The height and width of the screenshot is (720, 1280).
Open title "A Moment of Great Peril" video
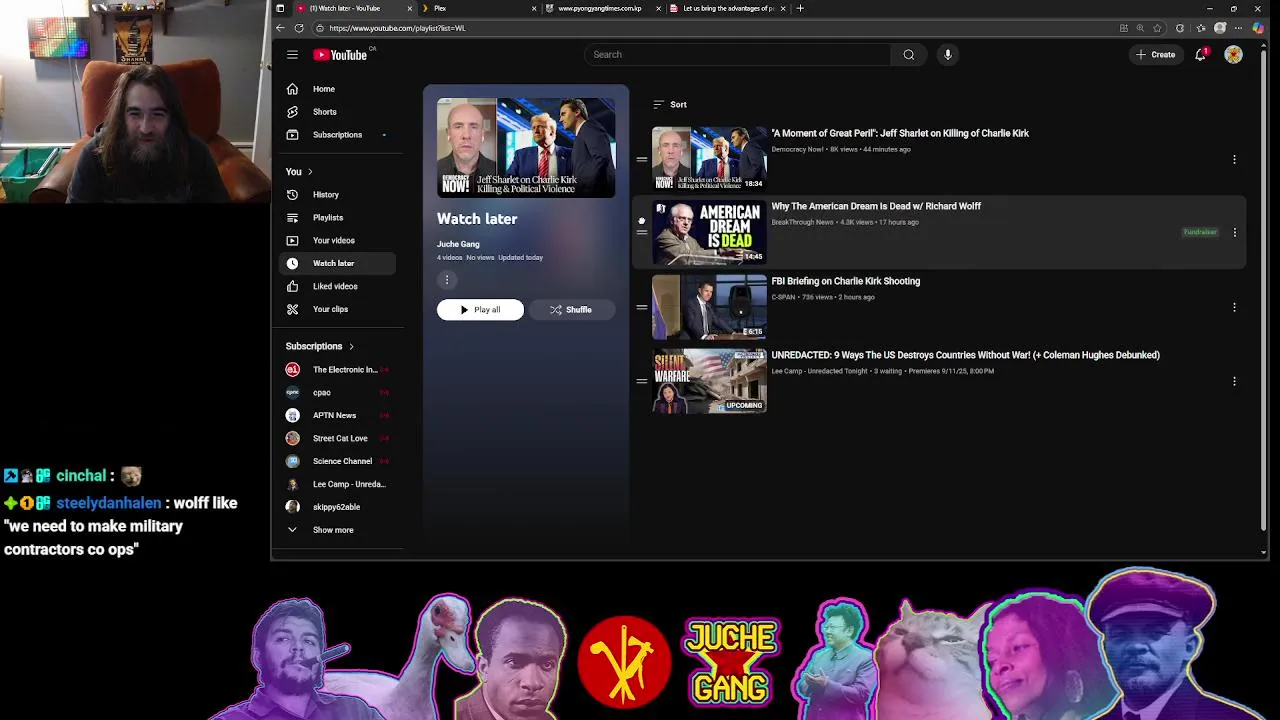pyautogui.click(x=900, y=133)
